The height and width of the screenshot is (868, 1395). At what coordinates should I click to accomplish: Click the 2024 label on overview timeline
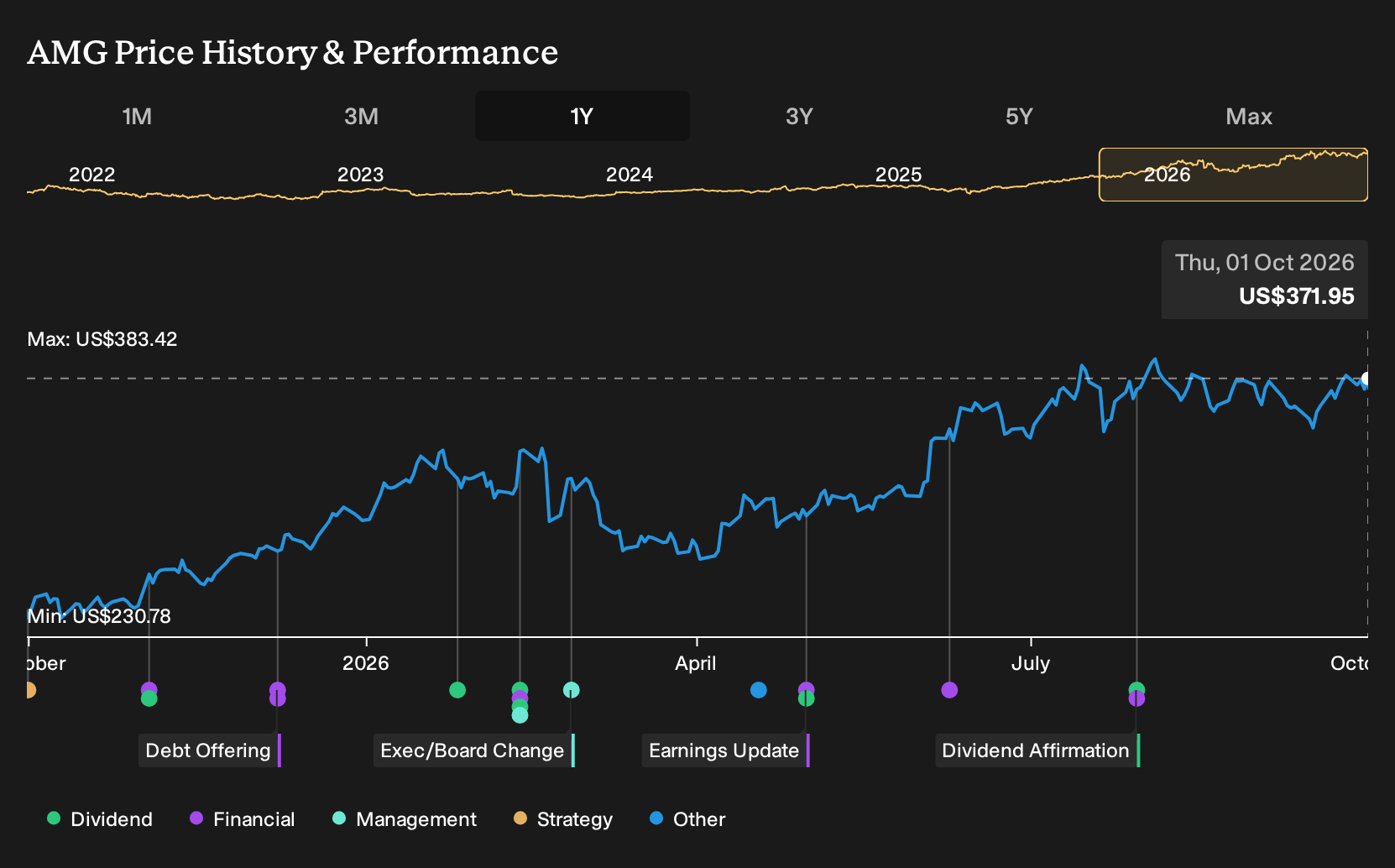(630, 175)
